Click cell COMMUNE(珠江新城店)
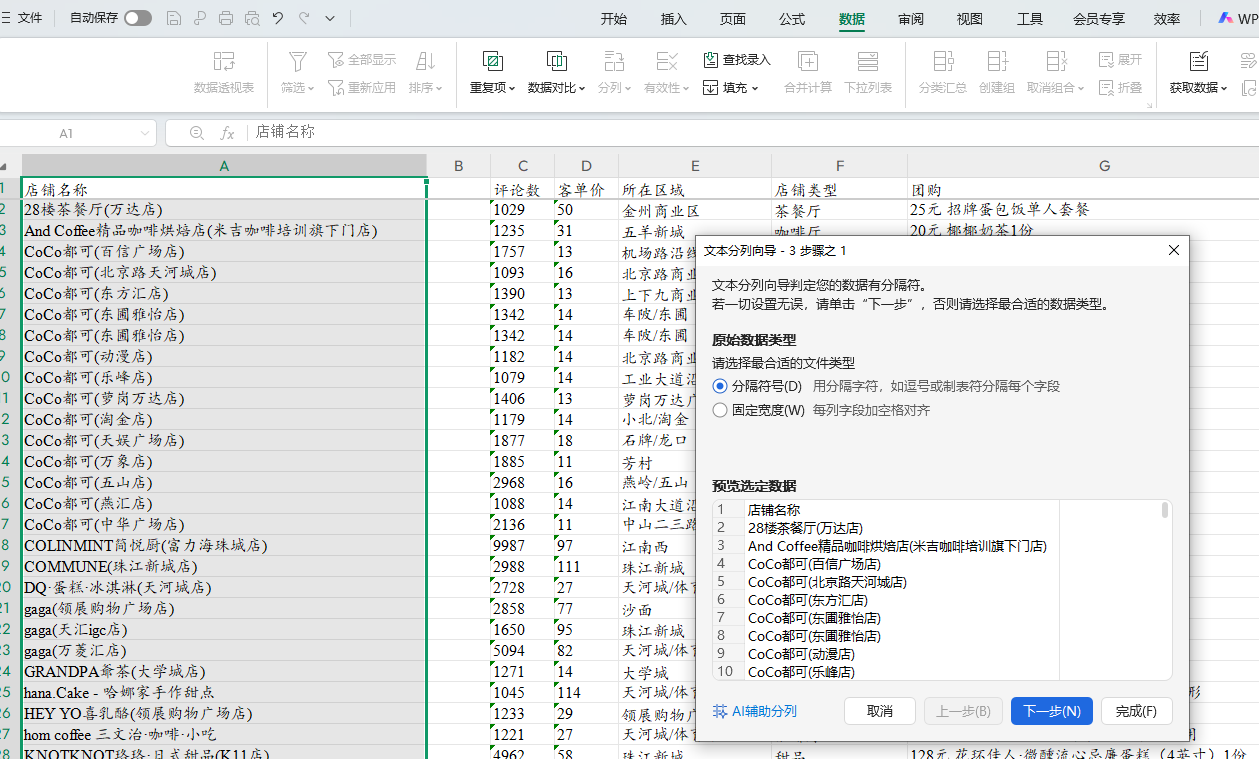 (224, 567)
